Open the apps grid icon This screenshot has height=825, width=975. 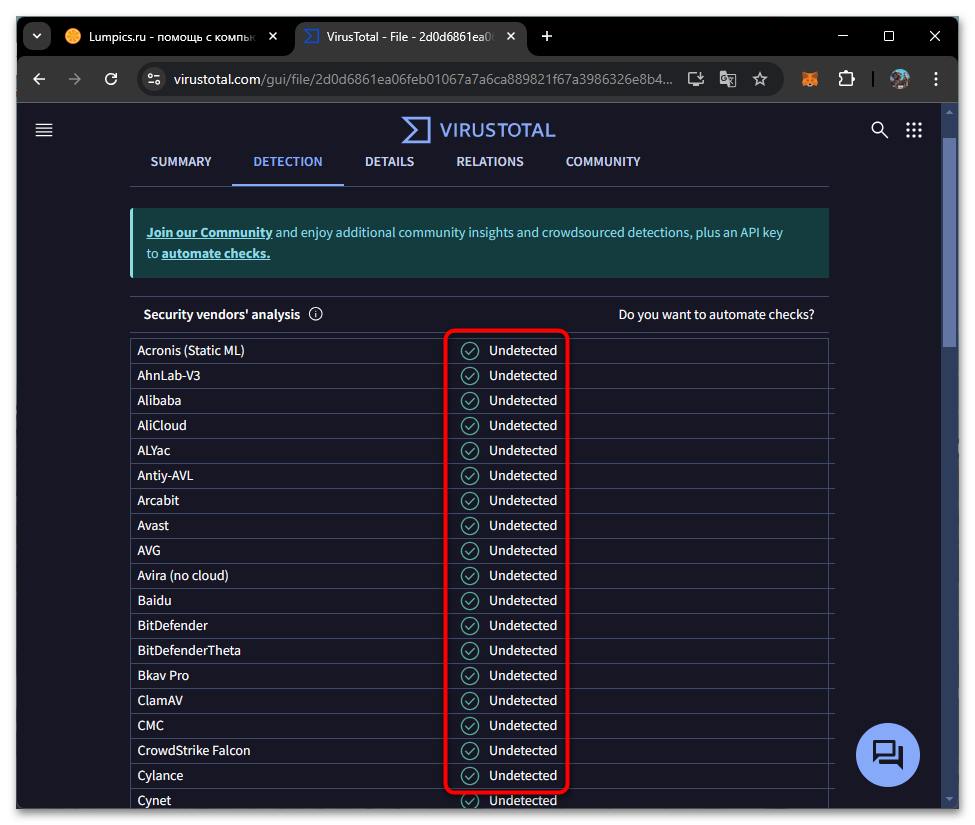pos(913,130)
